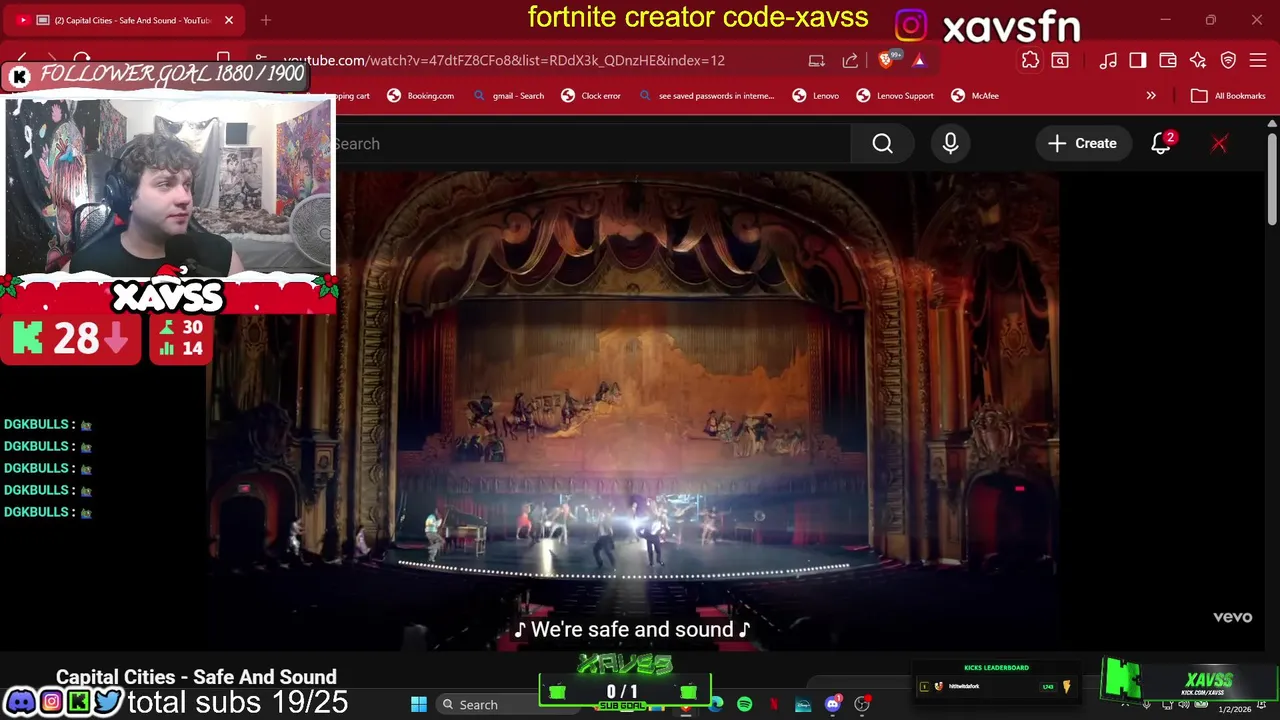Image resolution: width=1280 pixels, height=720 pixels.
Task: Open Disney+ from the taskbar
Action: click(803, 705)
